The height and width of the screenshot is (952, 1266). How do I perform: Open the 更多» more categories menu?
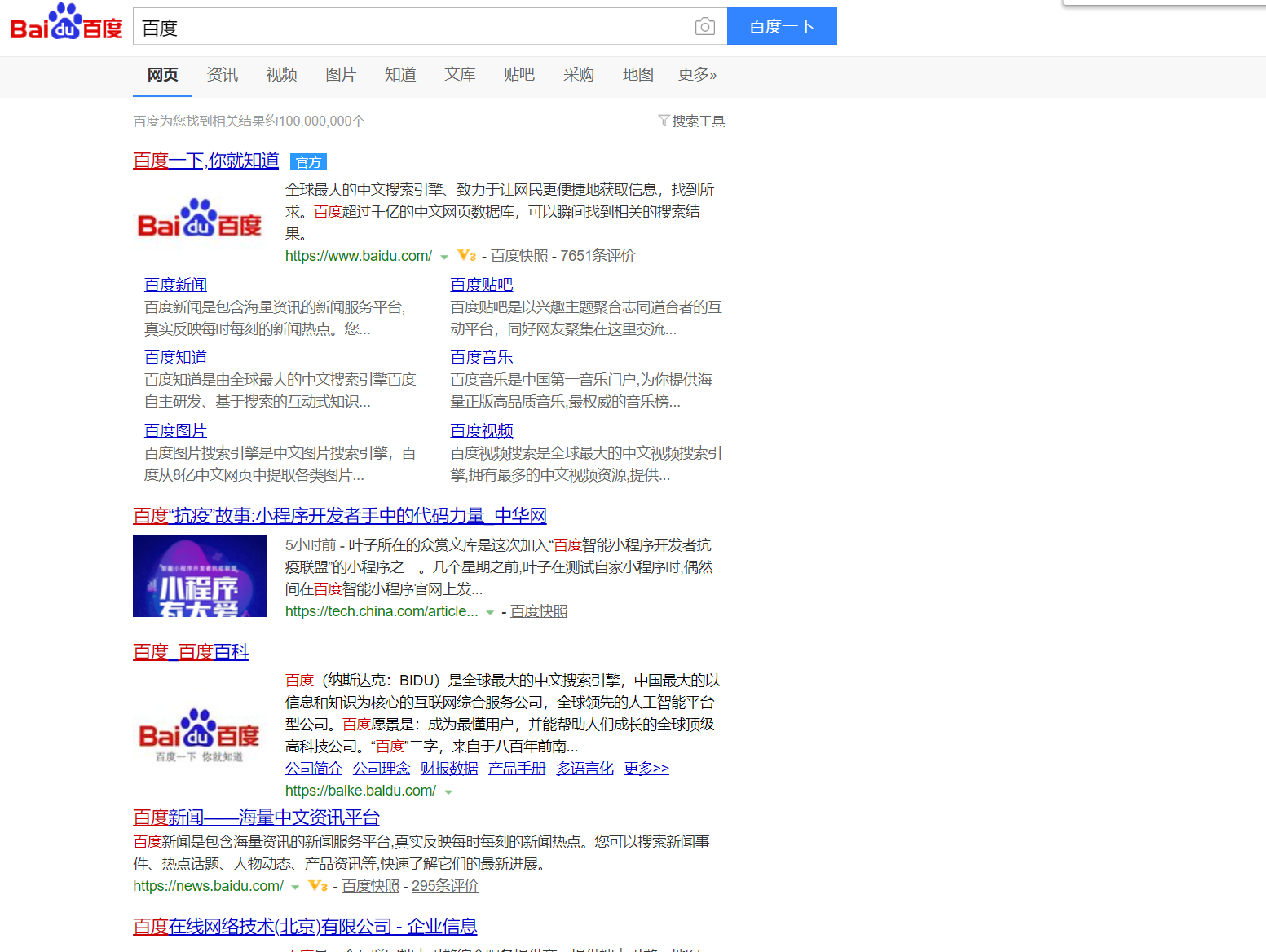(x=697, y=75)
